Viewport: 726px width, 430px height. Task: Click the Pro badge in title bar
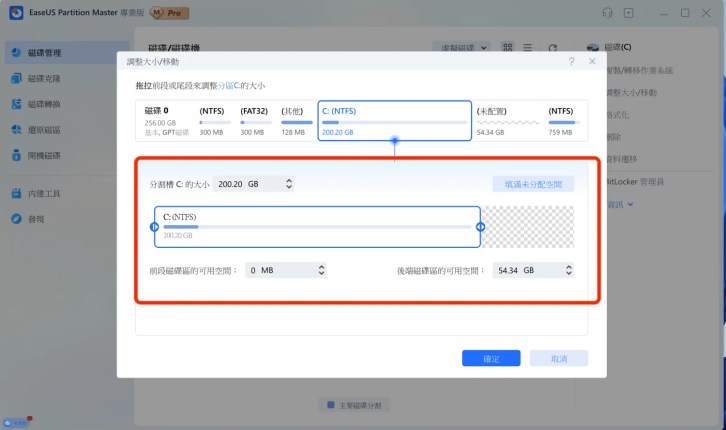coord(170,13)
